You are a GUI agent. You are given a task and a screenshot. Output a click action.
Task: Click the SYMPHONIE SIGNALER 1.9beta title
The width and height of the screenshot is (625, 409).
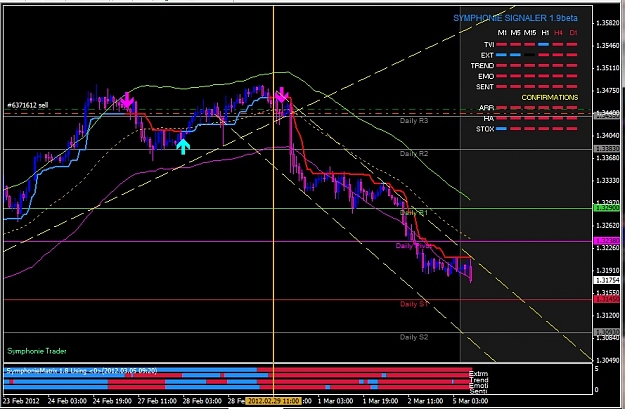point(515,18)
